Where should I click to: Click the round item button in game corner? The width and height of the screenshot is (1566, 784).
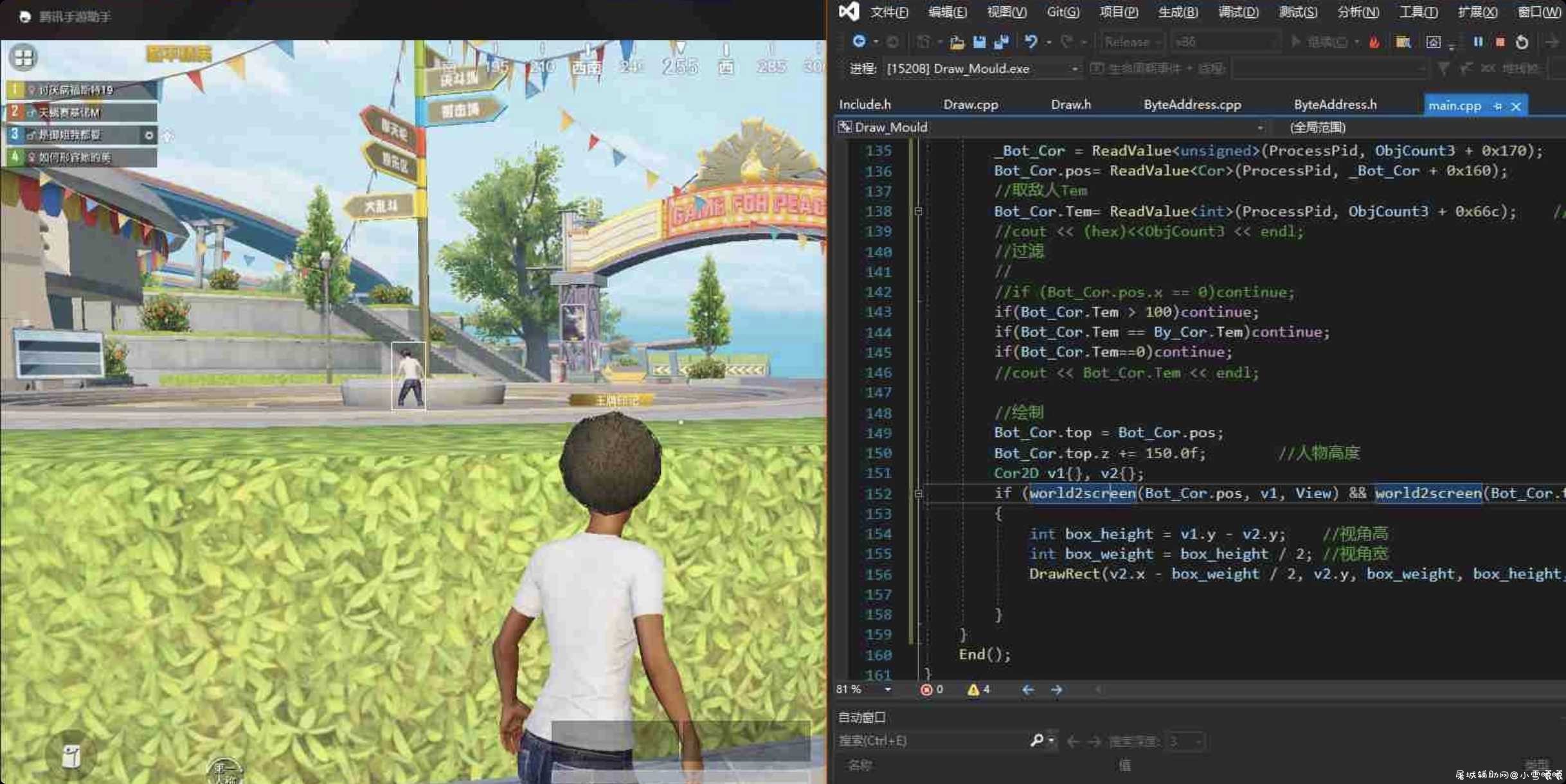(71, 756)
